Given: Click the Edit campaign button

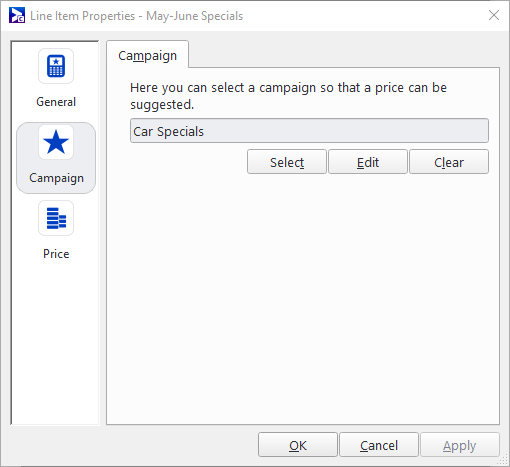Looking at the screenshot, I should 368,162.
